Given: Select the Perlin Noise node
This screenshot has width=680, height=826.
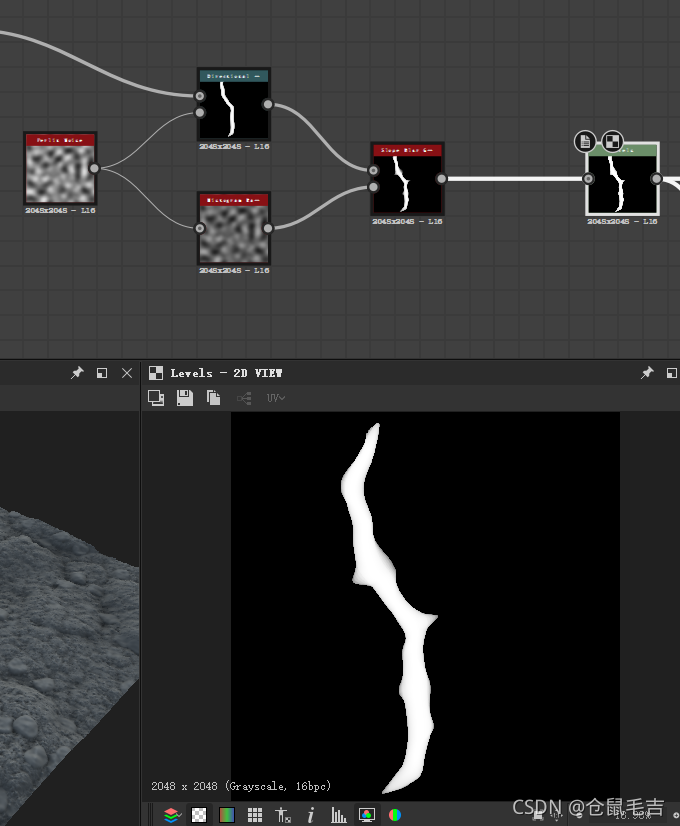Looking at the screenshot, I should [x=60, y=168].
